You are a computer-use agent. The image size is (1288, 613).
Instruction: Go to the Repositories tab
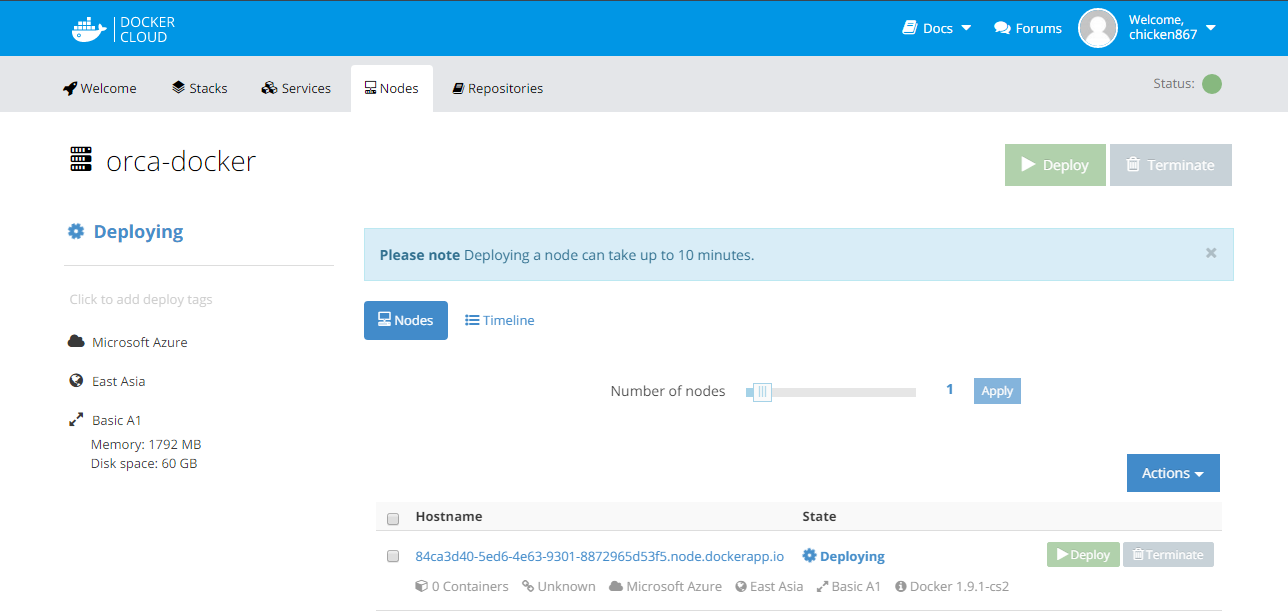497,88
